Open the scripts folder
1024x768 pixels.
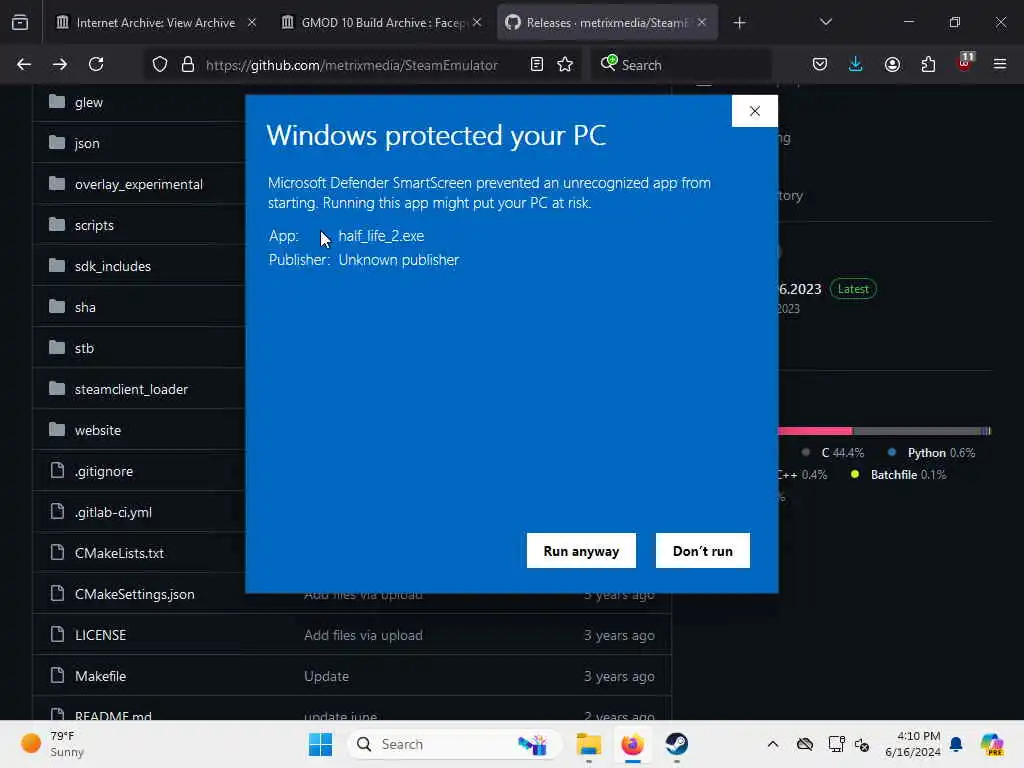[x=94, y=225]
